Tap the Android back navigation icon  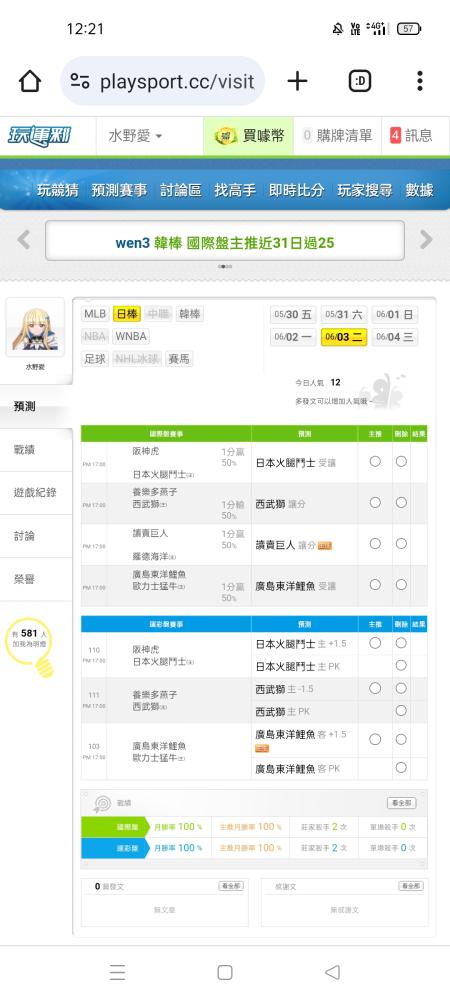click(x=332, y=972)
